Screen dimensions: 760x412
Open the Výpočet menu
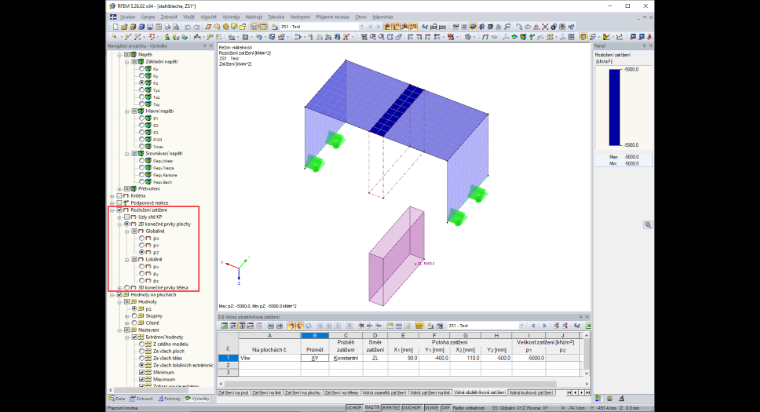coord(208,17)
